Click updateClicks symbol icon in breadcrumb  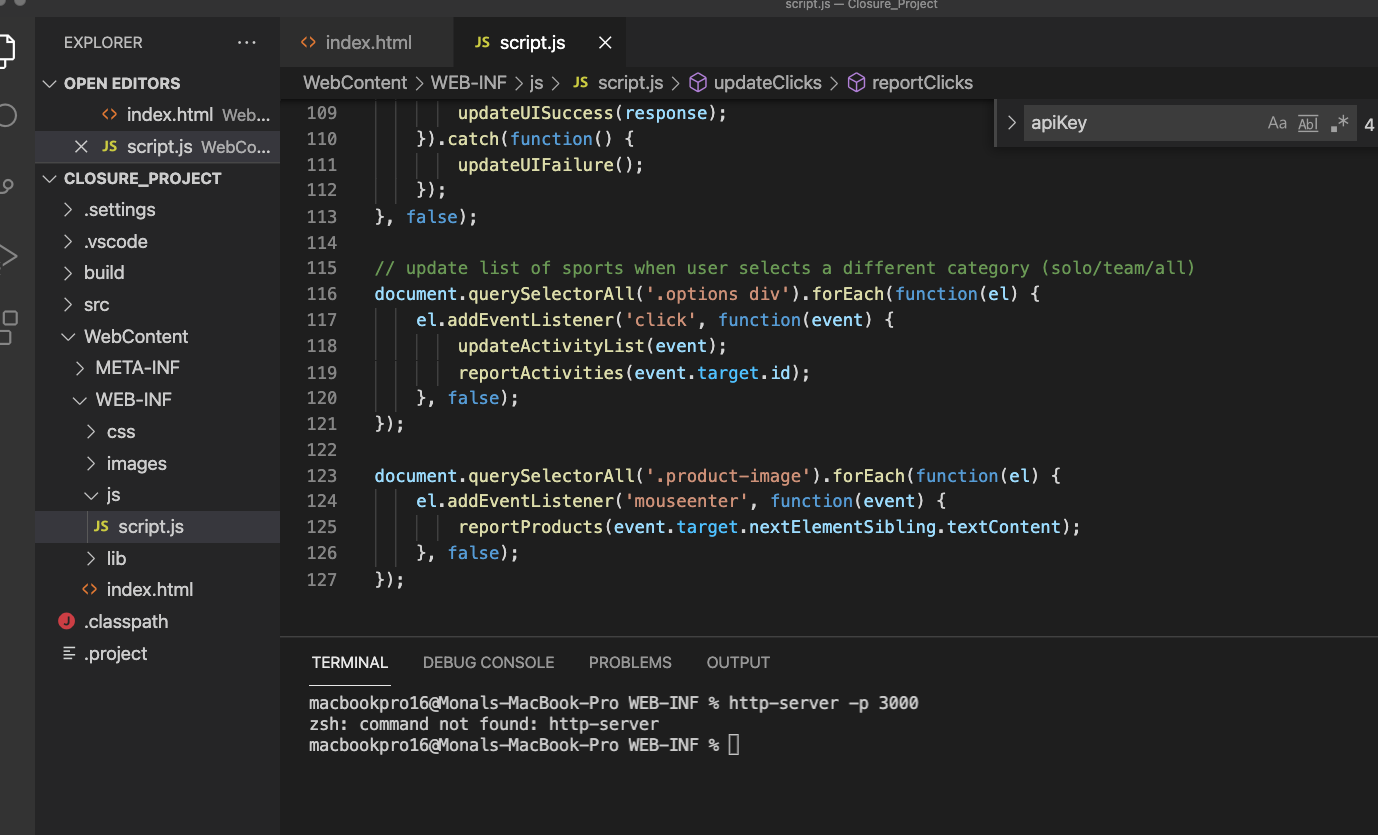tap(698, 83)
